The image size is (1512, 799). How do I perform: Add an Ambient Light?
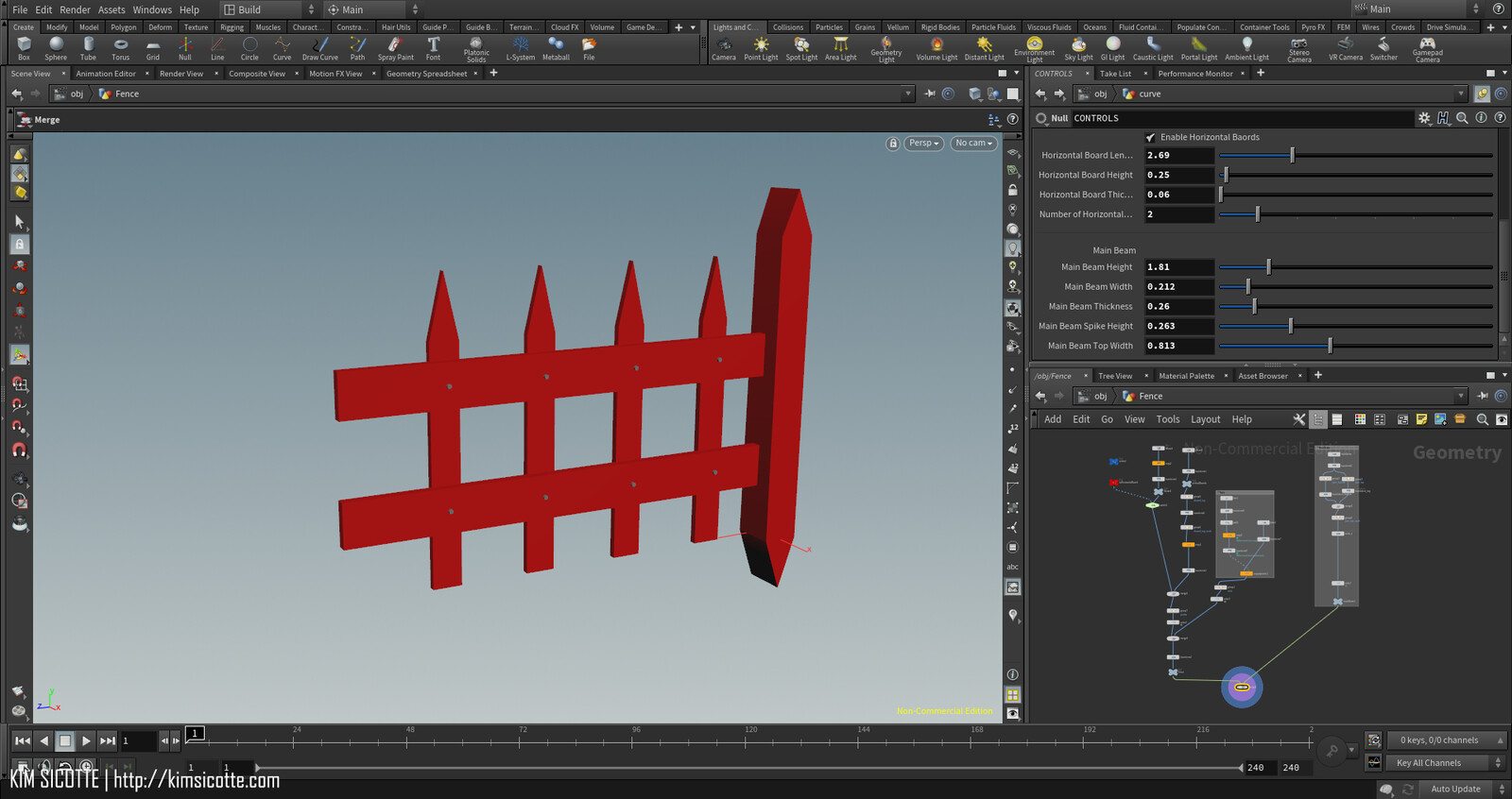(x=1246, y=48)
